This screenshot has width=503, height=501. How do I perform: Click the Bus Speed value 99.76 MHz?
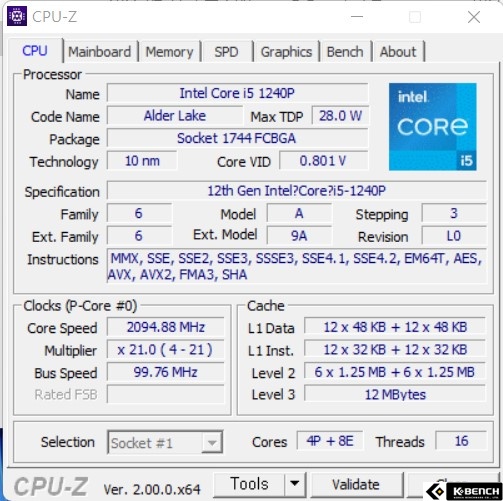[166, 372]
